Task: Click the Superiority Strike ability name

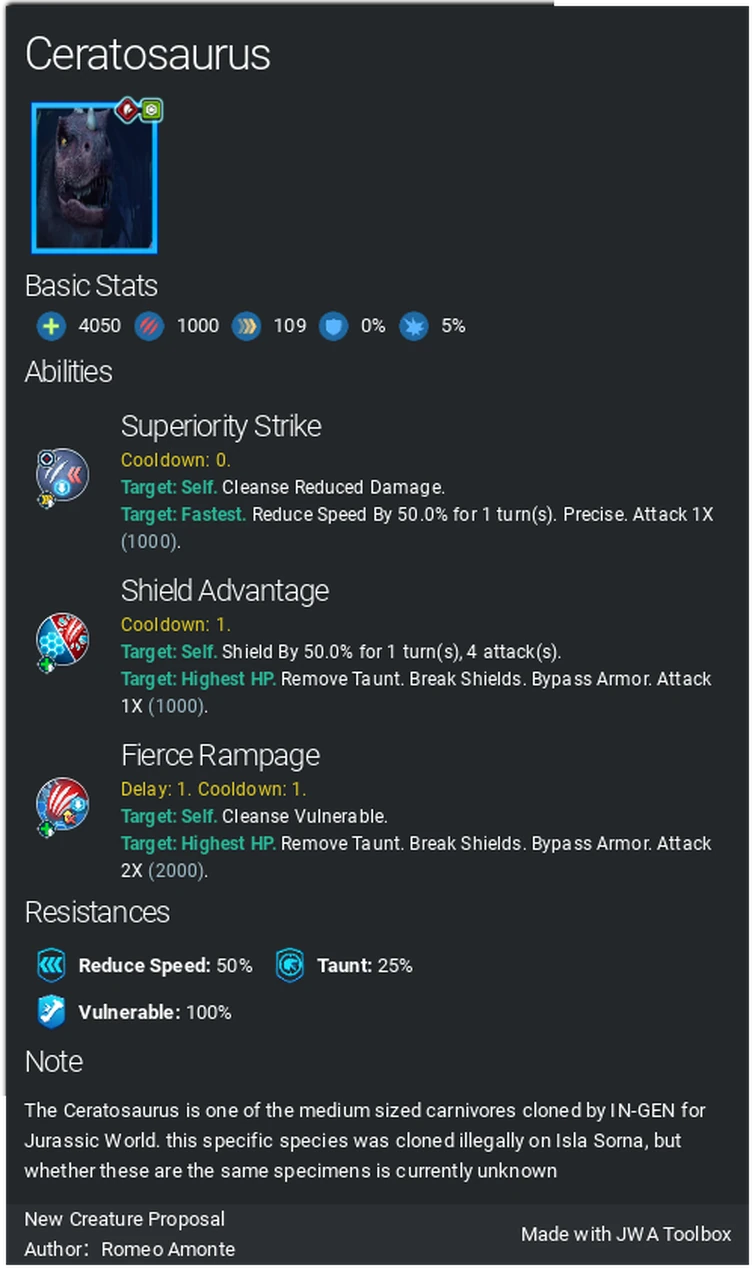Action: click(221, 426)
